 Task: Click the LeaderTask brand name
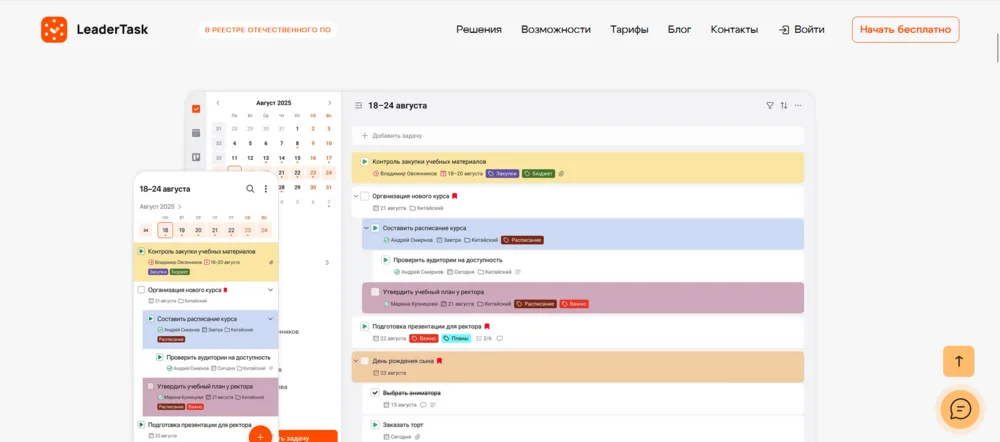point(112,29)
